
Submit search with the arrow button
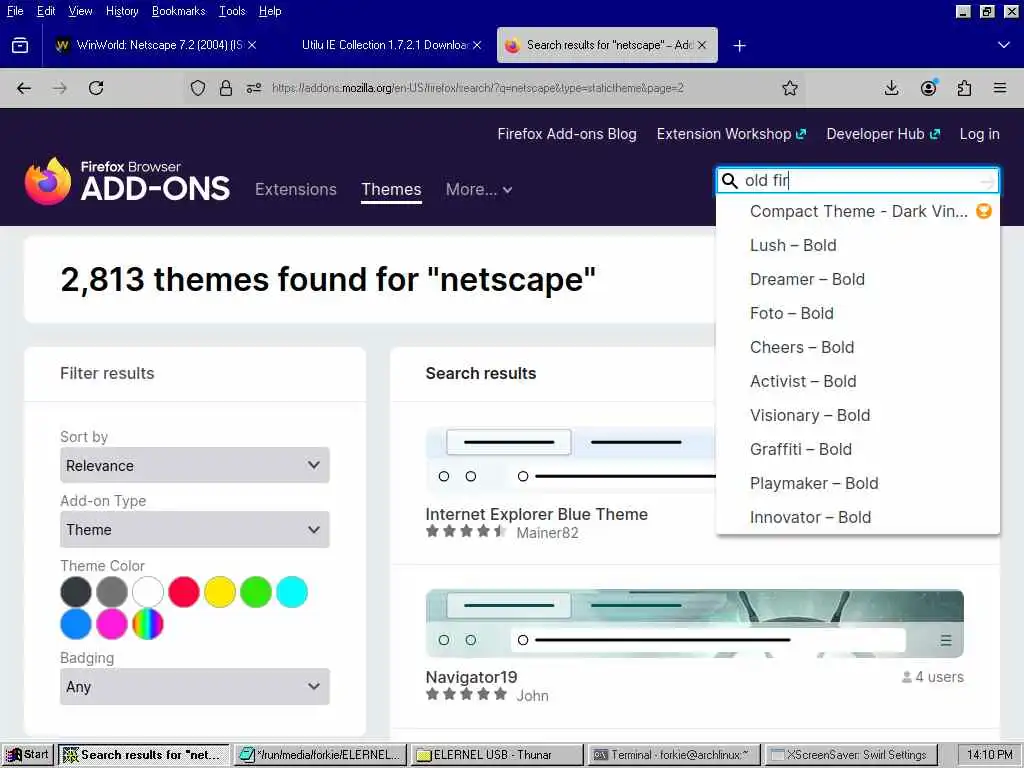tap(987, 181)
